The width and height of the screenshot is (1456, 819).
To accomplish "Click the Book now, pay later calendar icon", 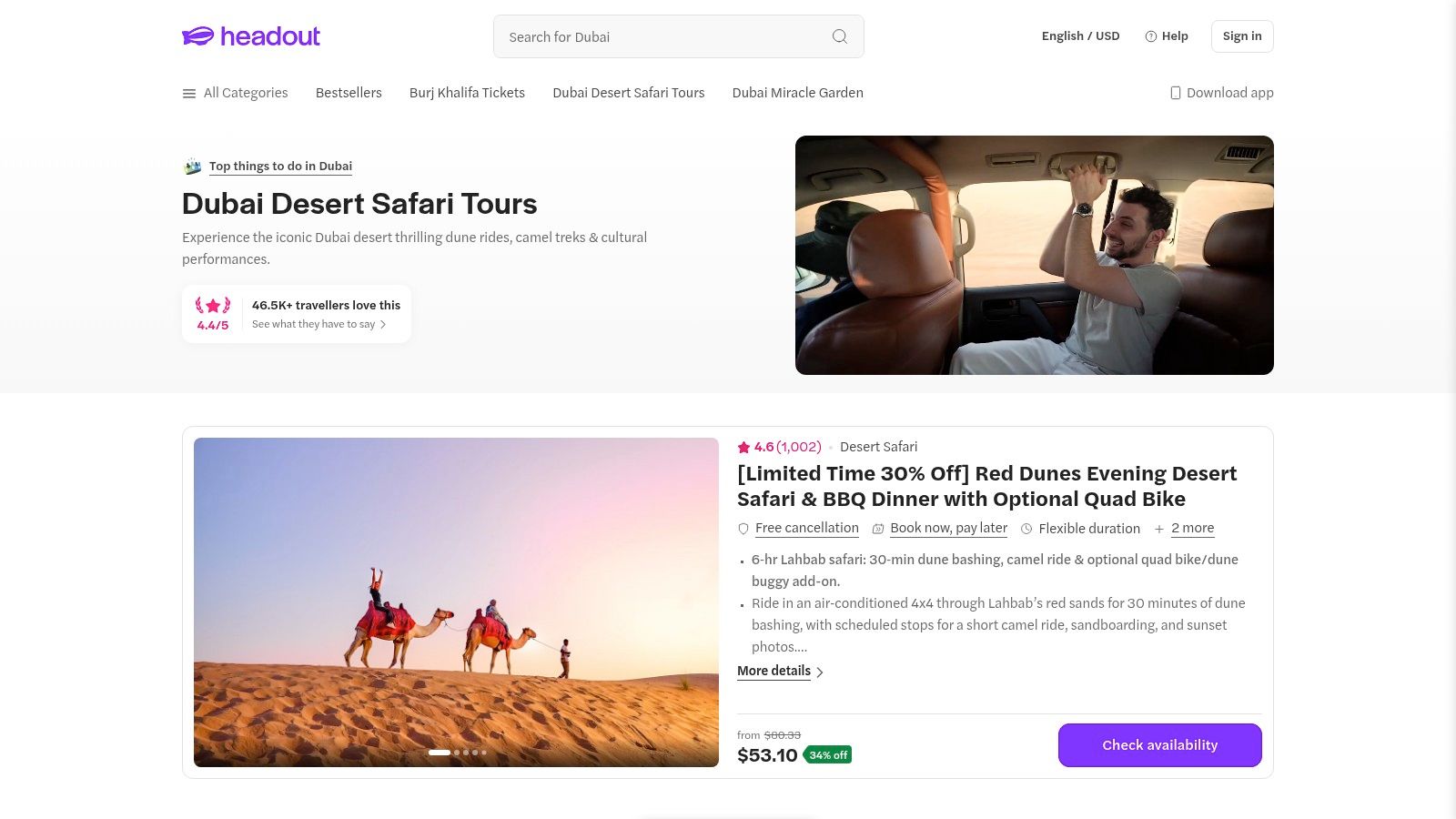I will (877, 528).
